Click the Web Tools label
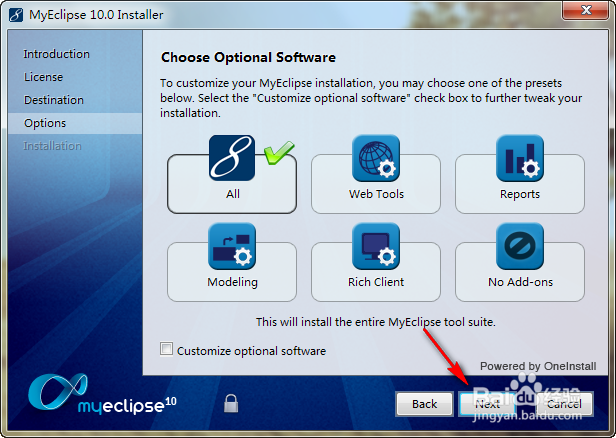The image size is (616, 438). (x=376, y=194)
